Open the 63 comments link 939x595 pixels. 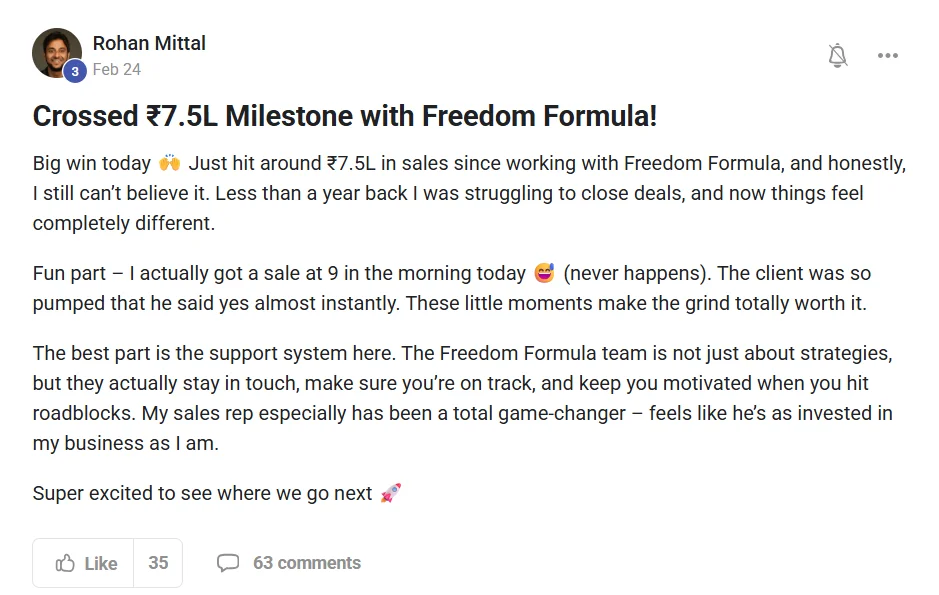coord(306,563)
